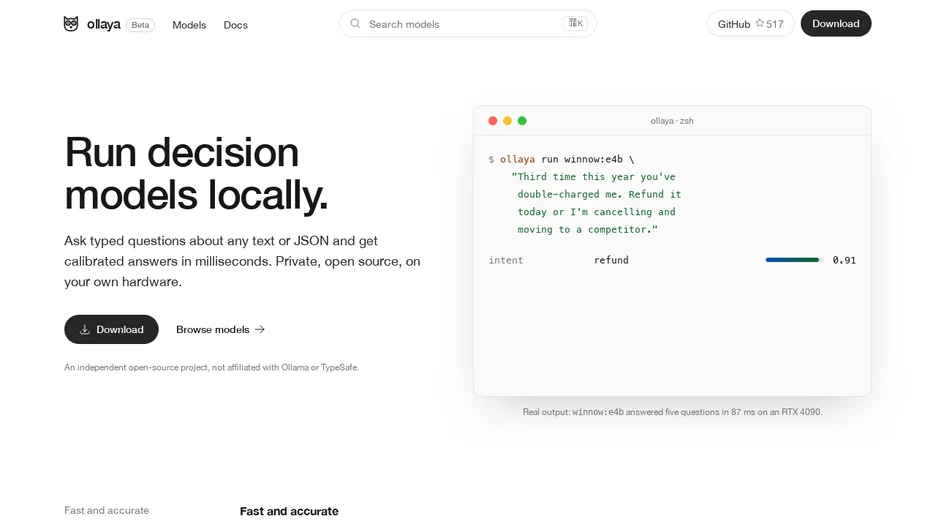Click the hero Download button
The height and width of the screenshot is (527, 936).
pos(112,329)
